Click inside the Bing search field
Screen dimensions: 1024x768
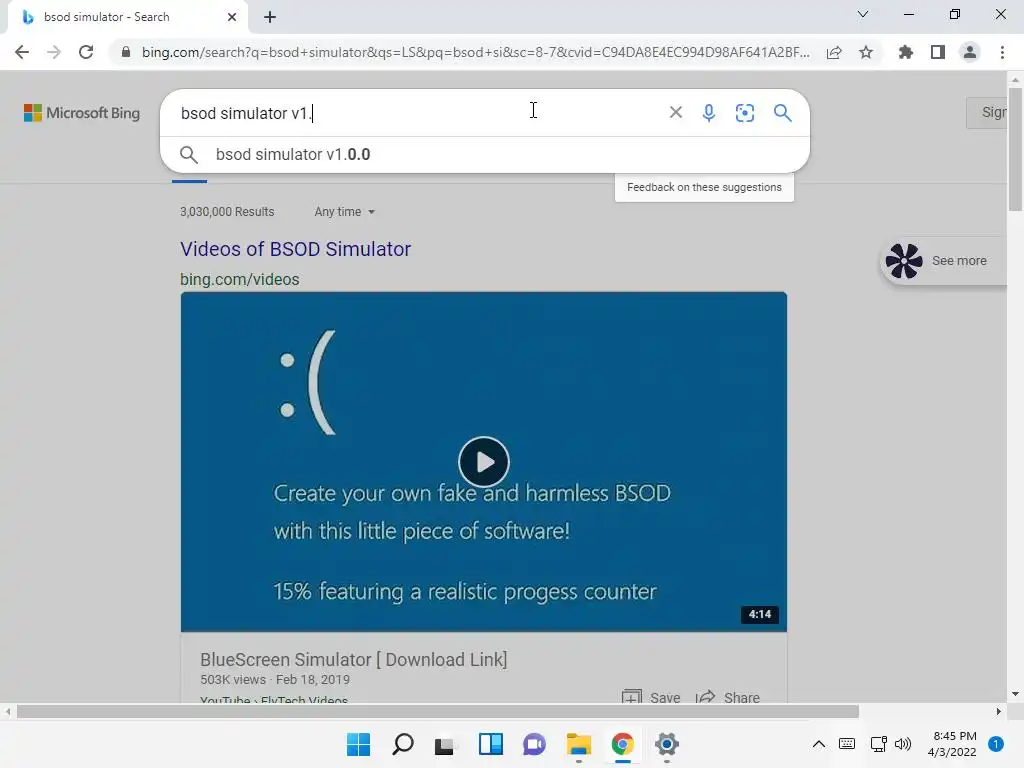(x=418, y=113)
